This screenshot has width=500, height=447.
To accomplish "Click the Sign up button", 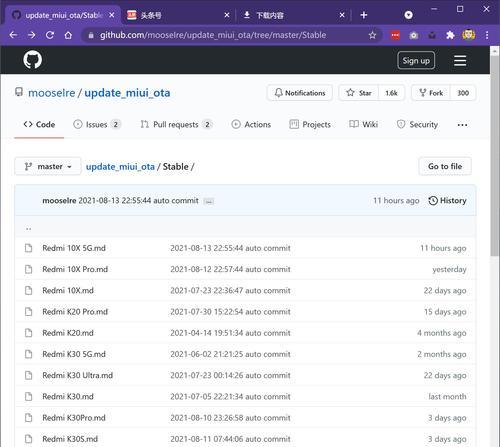I will pyautogui.click(x=416, y=61).
